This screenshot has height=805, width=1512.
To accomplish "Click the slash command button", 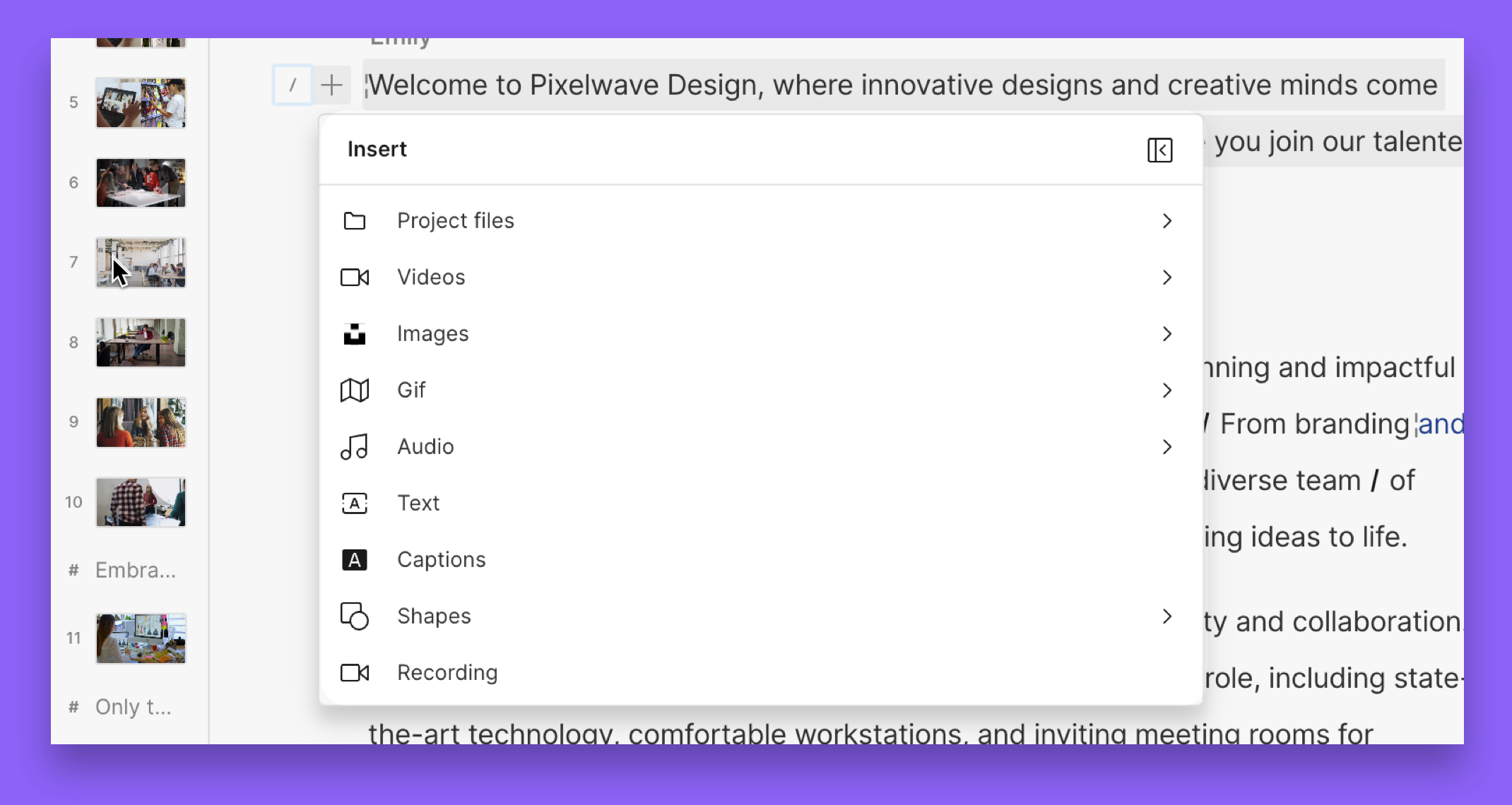I will pos(293,85).
